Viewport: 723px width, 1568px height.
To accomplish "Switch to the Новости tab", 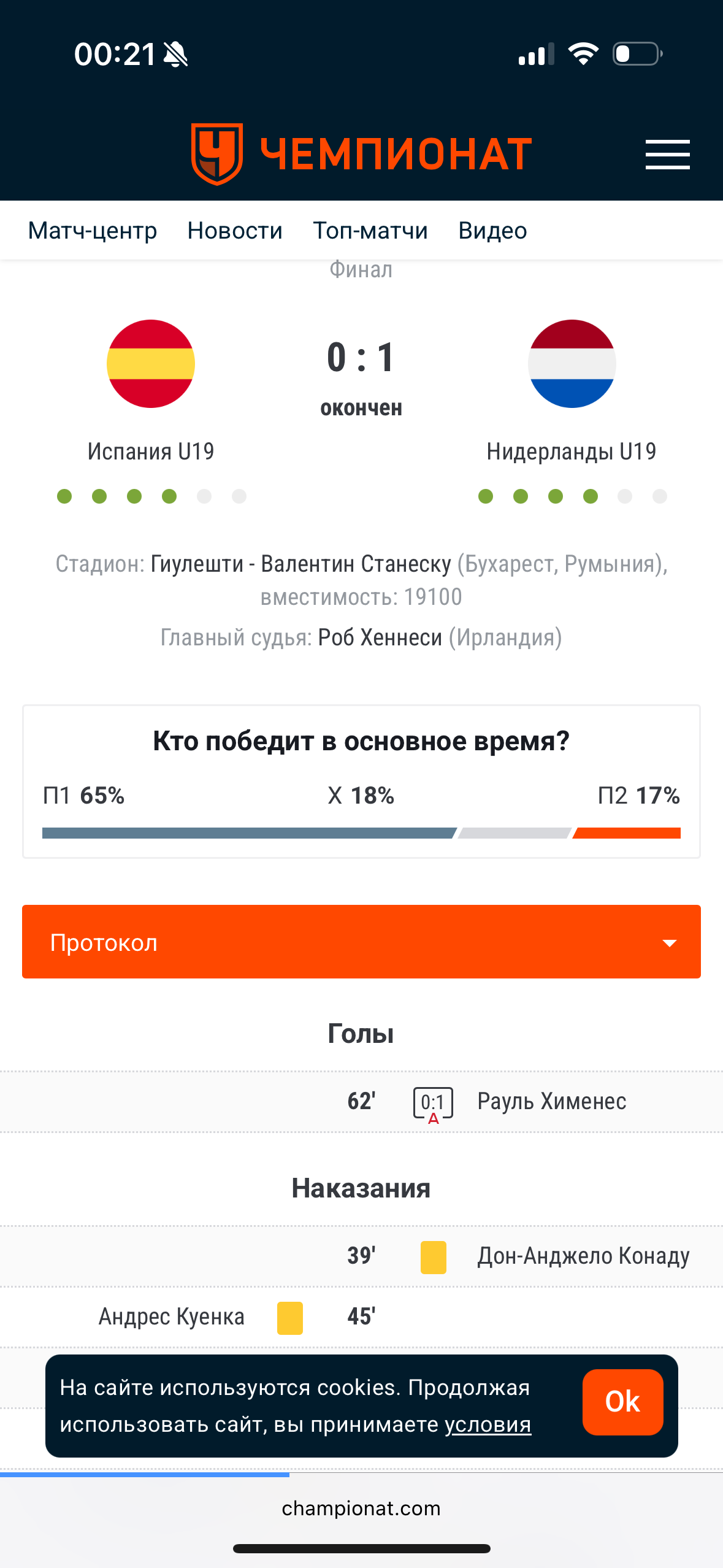I will tap(235, 231).
